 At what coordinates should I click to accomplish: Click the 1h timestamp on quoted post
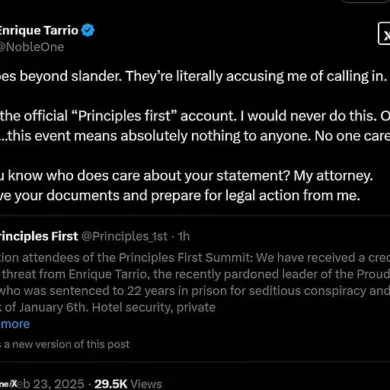tap(183, 236)
